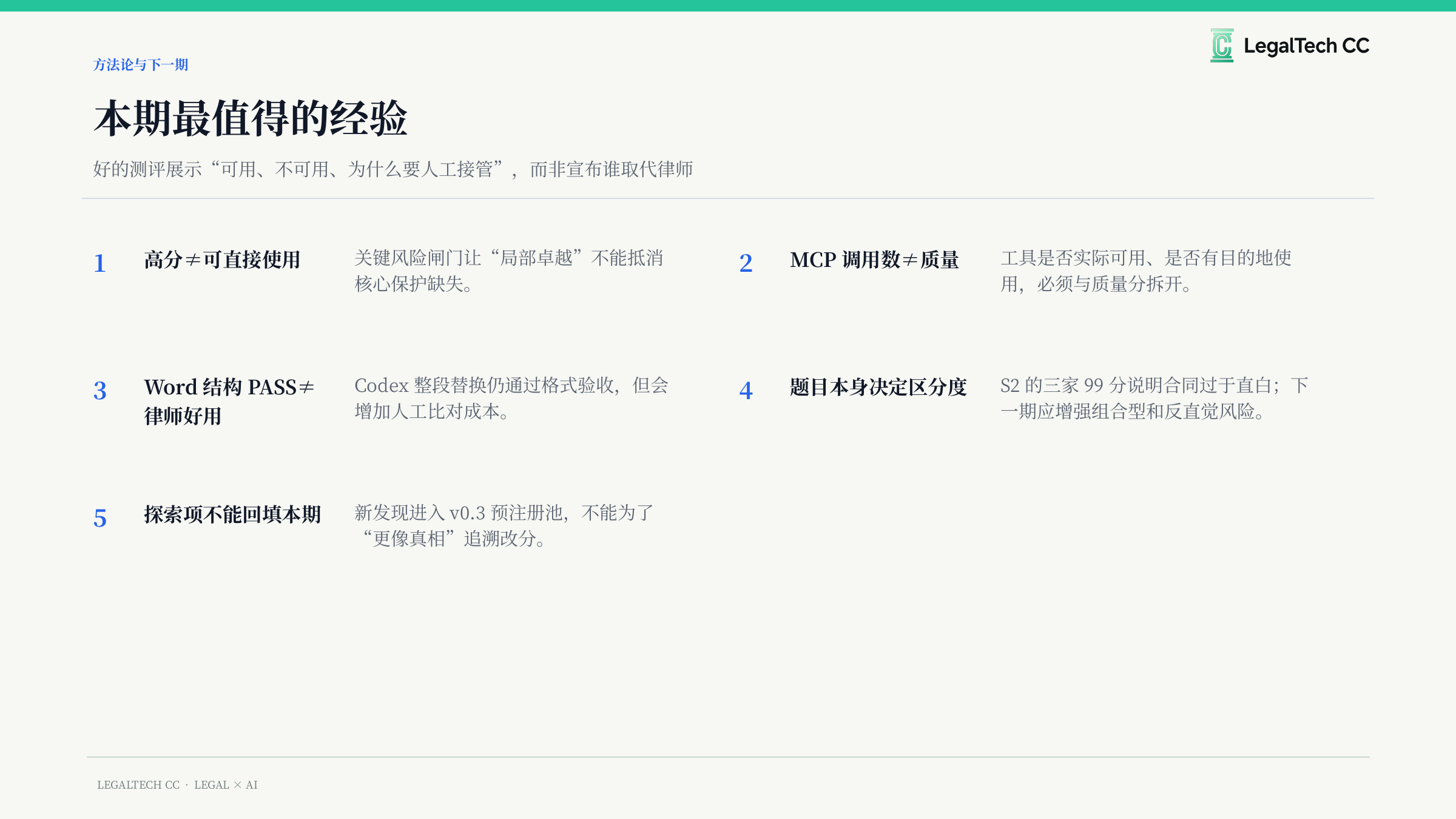Click the heading 探索项不能回填本期
Screen dimensions: 1456x819
tap(232, 514)
